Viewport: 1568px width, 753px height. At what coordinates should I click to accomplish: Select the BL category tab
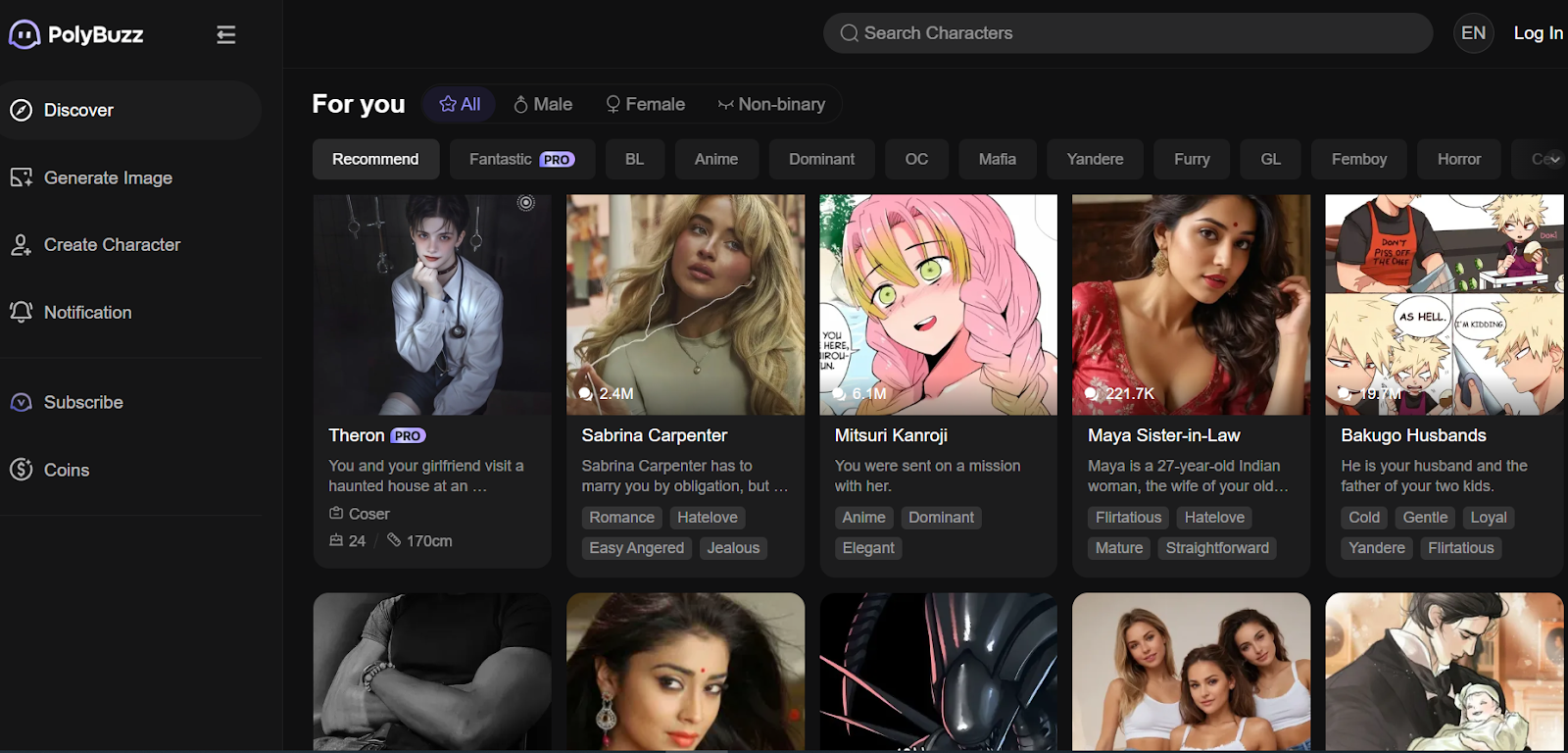point(635,159)
